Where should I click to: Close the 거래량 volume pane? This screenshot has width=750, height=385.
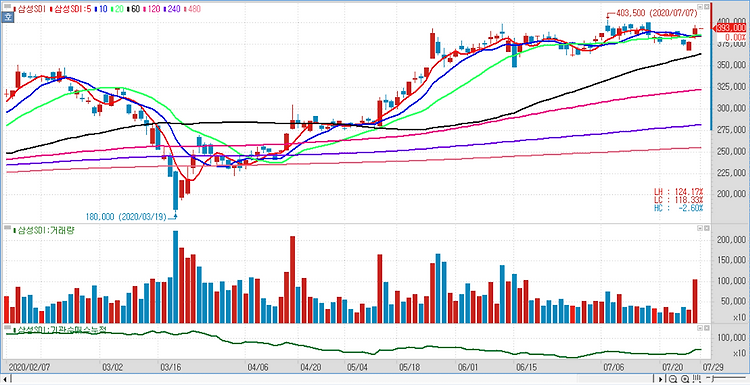click(x=706, y=228)
